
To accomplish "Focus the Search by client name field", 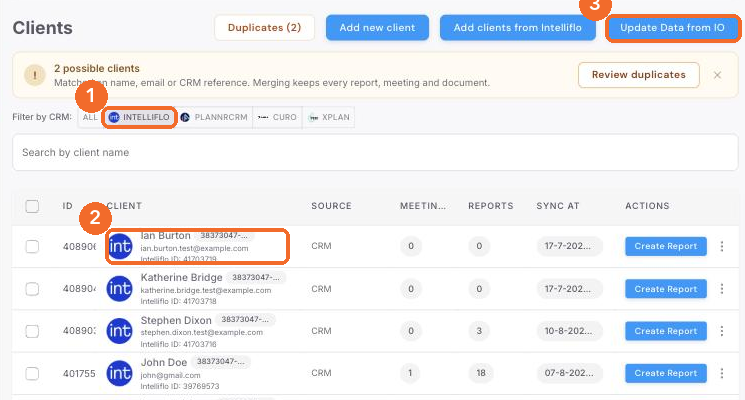I will [375, 152].
